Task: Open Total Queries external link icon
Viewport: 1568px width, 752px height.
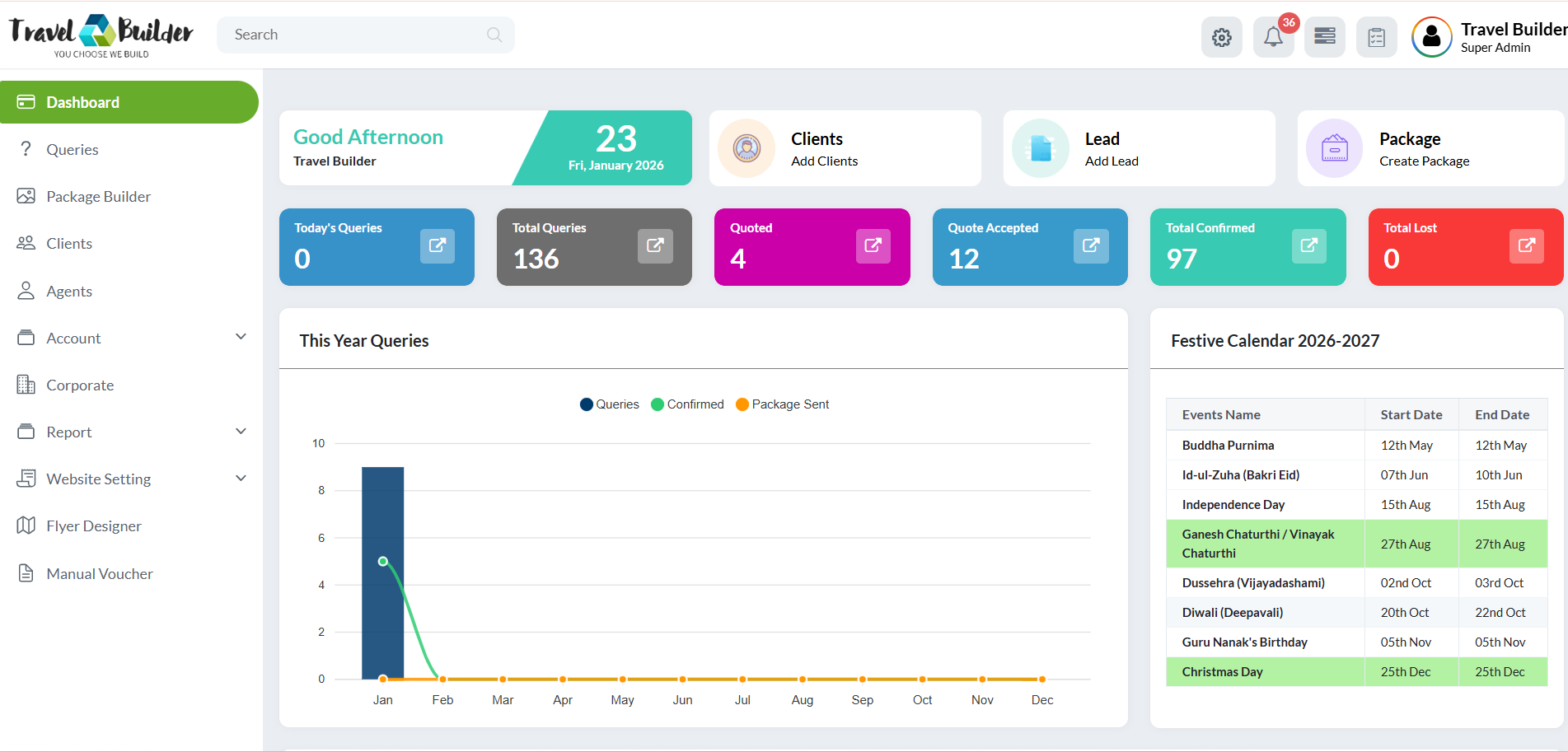Action: click(x=655, y=245)
